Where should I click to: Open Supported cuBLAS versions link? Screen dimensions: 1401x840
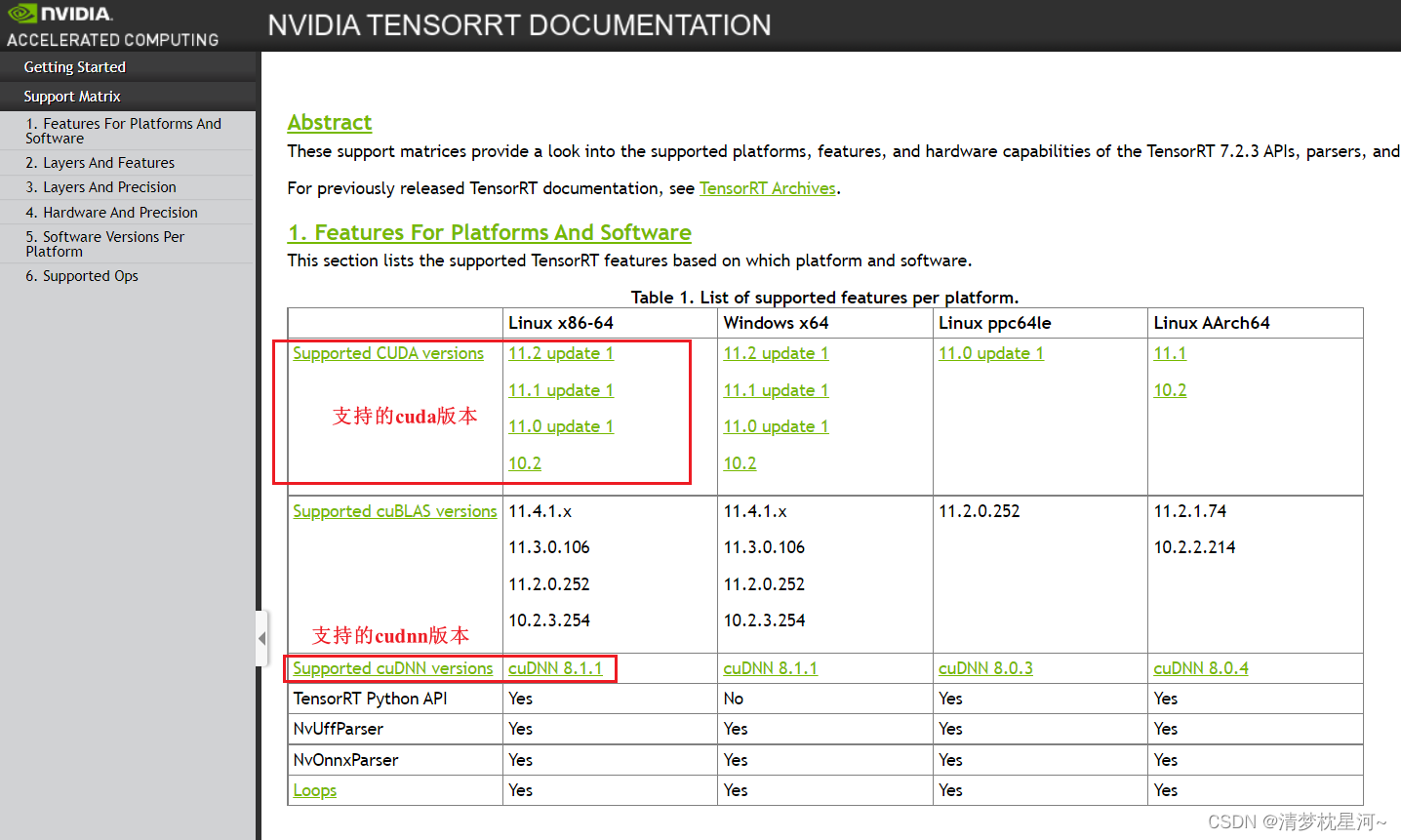click(395, 511)
